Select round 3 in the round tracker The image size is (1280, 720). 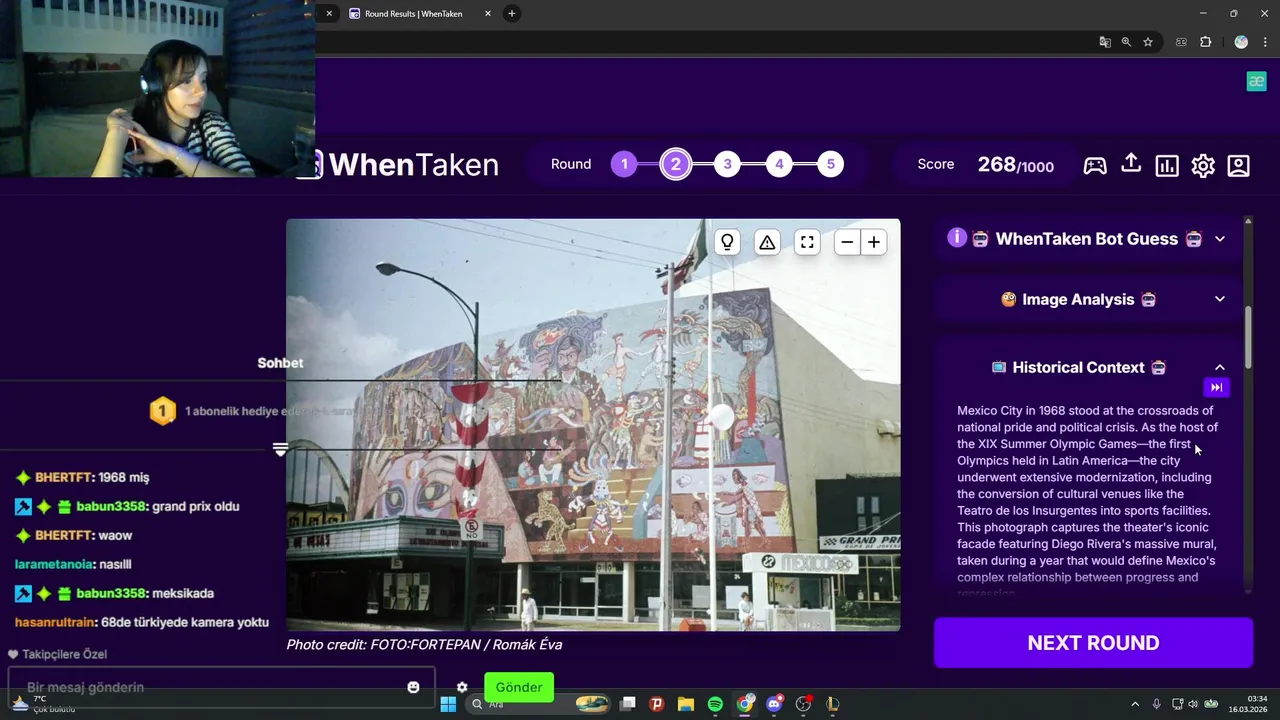[727, 164]
